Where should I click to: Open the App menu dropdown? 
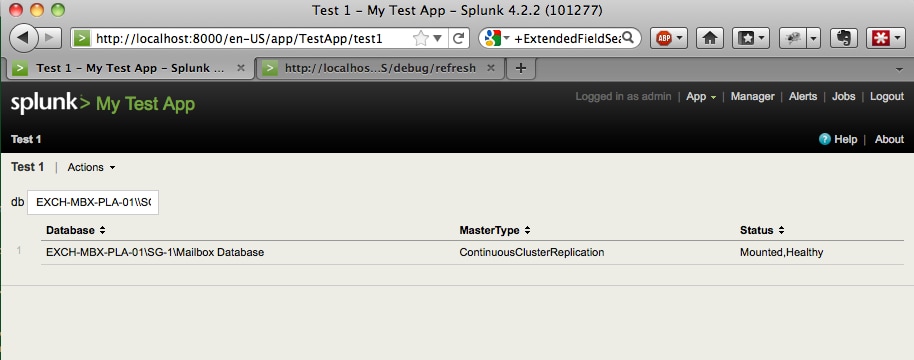[x=701, y=97]
